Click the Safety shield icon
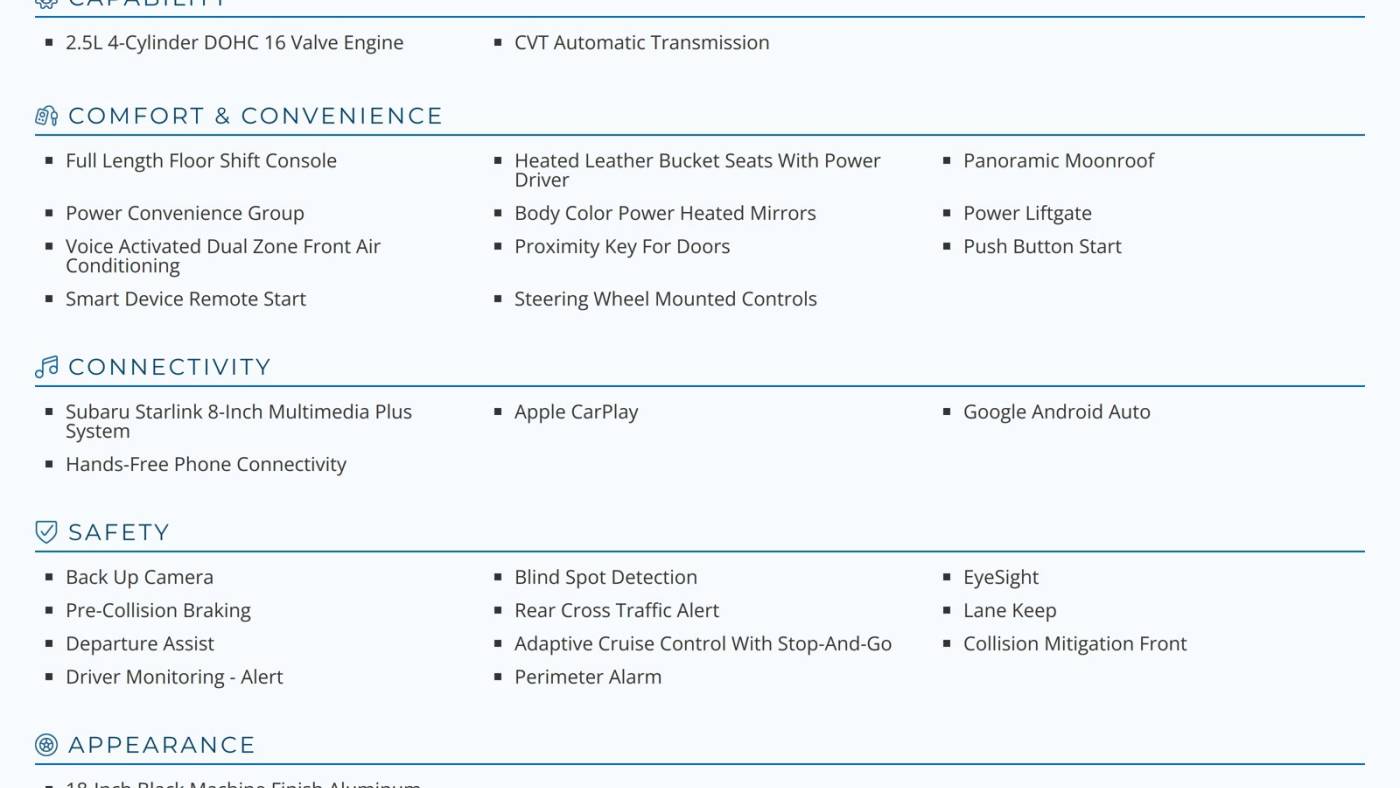 tap(46, 532)
